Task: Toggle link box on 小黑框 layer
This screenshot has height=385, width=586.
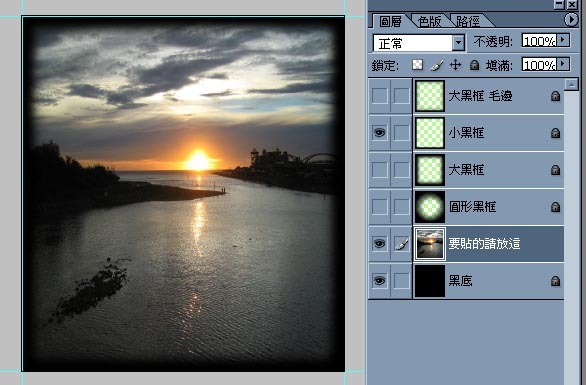Action: [x=402, y=133]
